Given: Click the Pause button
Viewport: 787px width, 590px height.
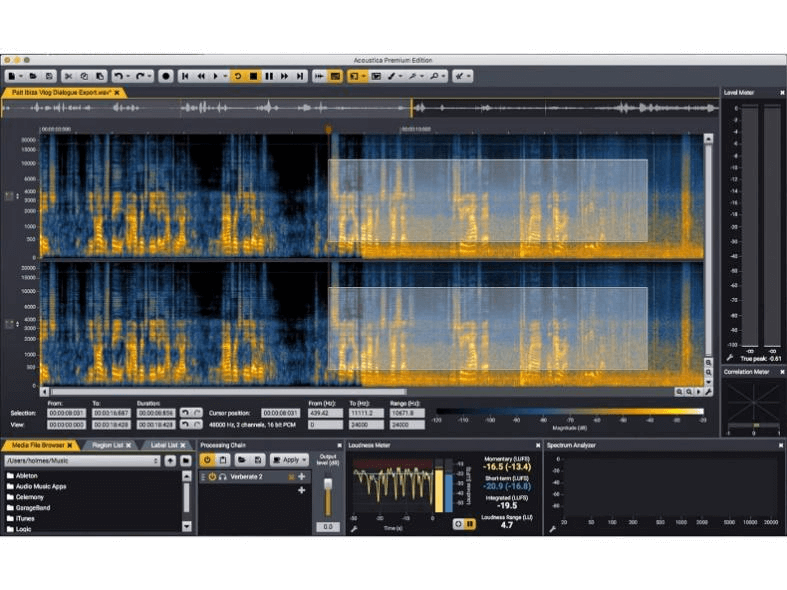Looking at the screenshot, I should (x=269, y=76).
